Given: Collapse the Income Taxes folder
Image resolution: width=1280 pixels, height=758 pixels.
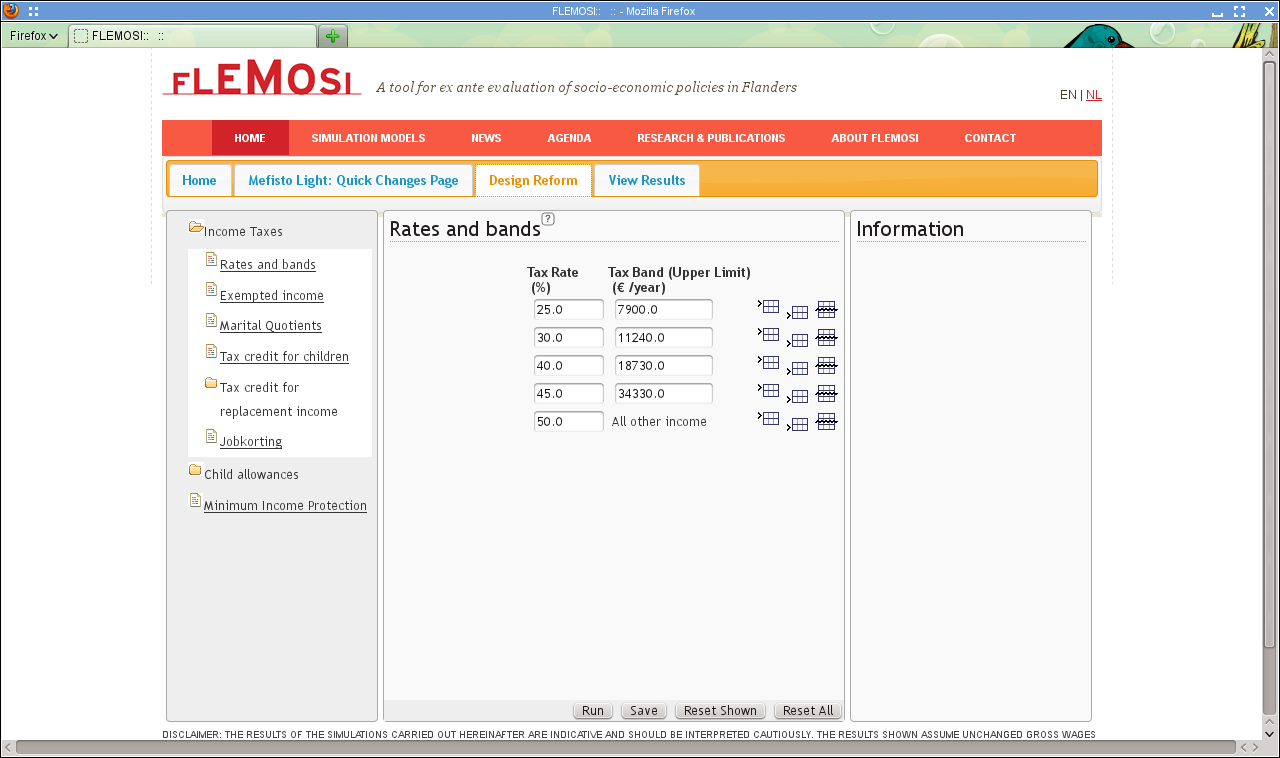Looking at the screenshot, I should (x=196, y=228).
